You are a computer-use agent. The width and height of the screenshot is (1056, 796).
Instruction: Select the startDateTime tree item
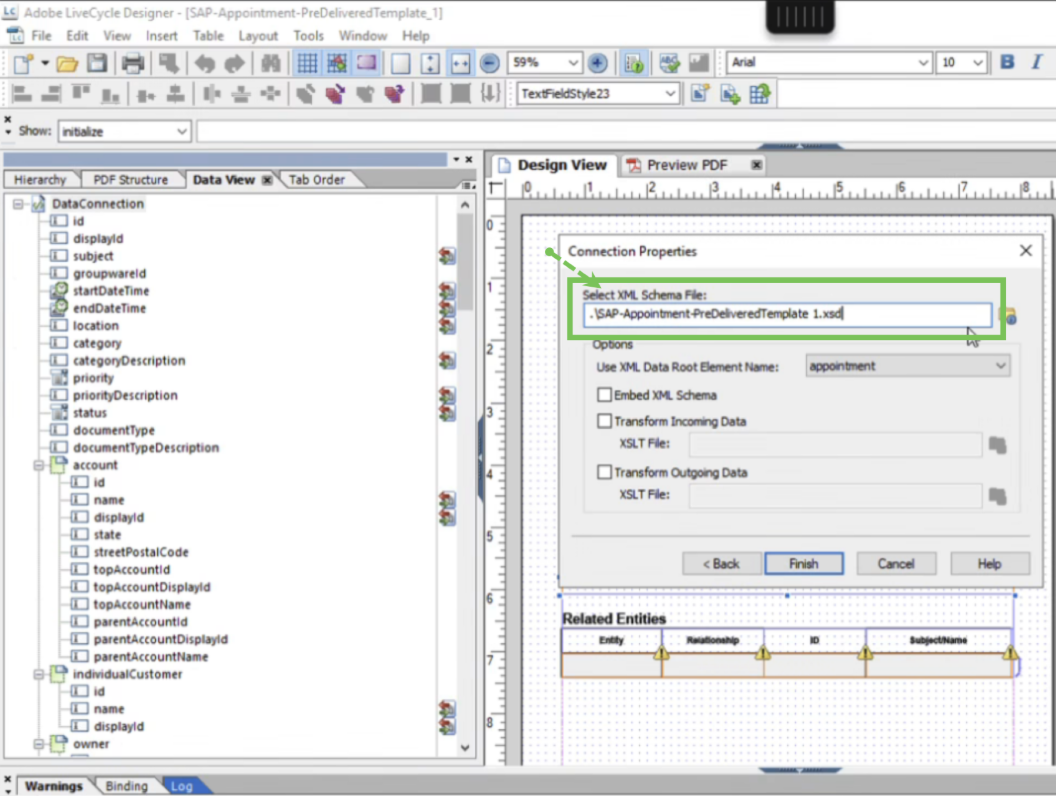(111, 291)
